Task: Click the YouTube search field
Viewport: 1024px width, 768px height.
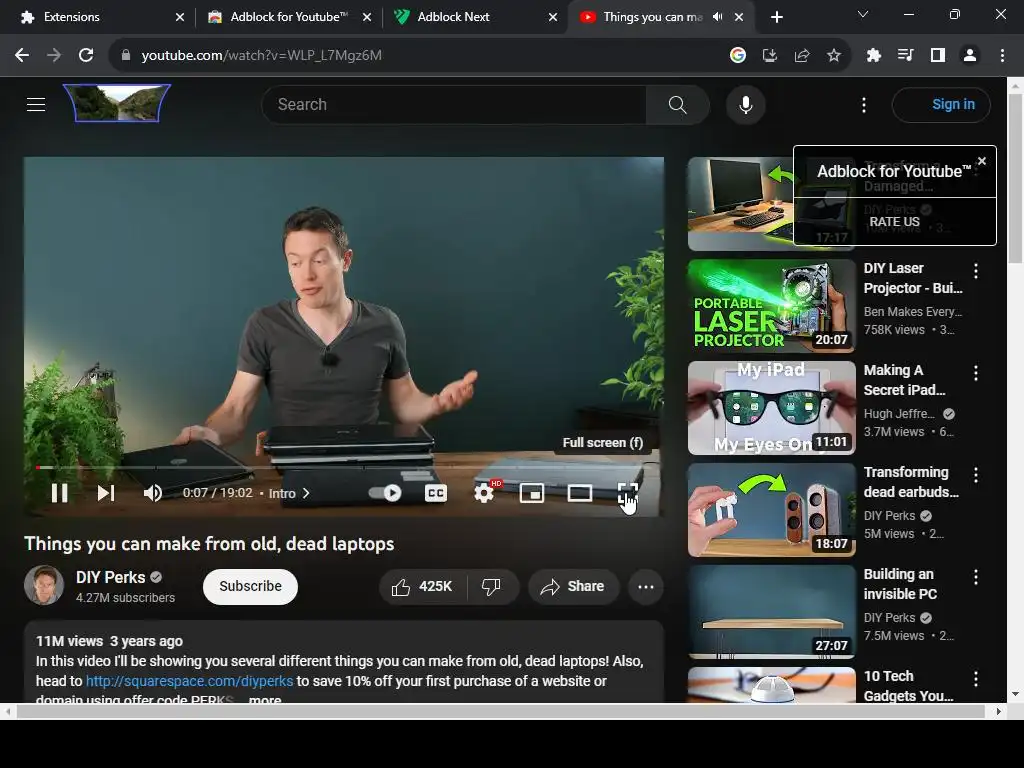Action: [454, 104]
